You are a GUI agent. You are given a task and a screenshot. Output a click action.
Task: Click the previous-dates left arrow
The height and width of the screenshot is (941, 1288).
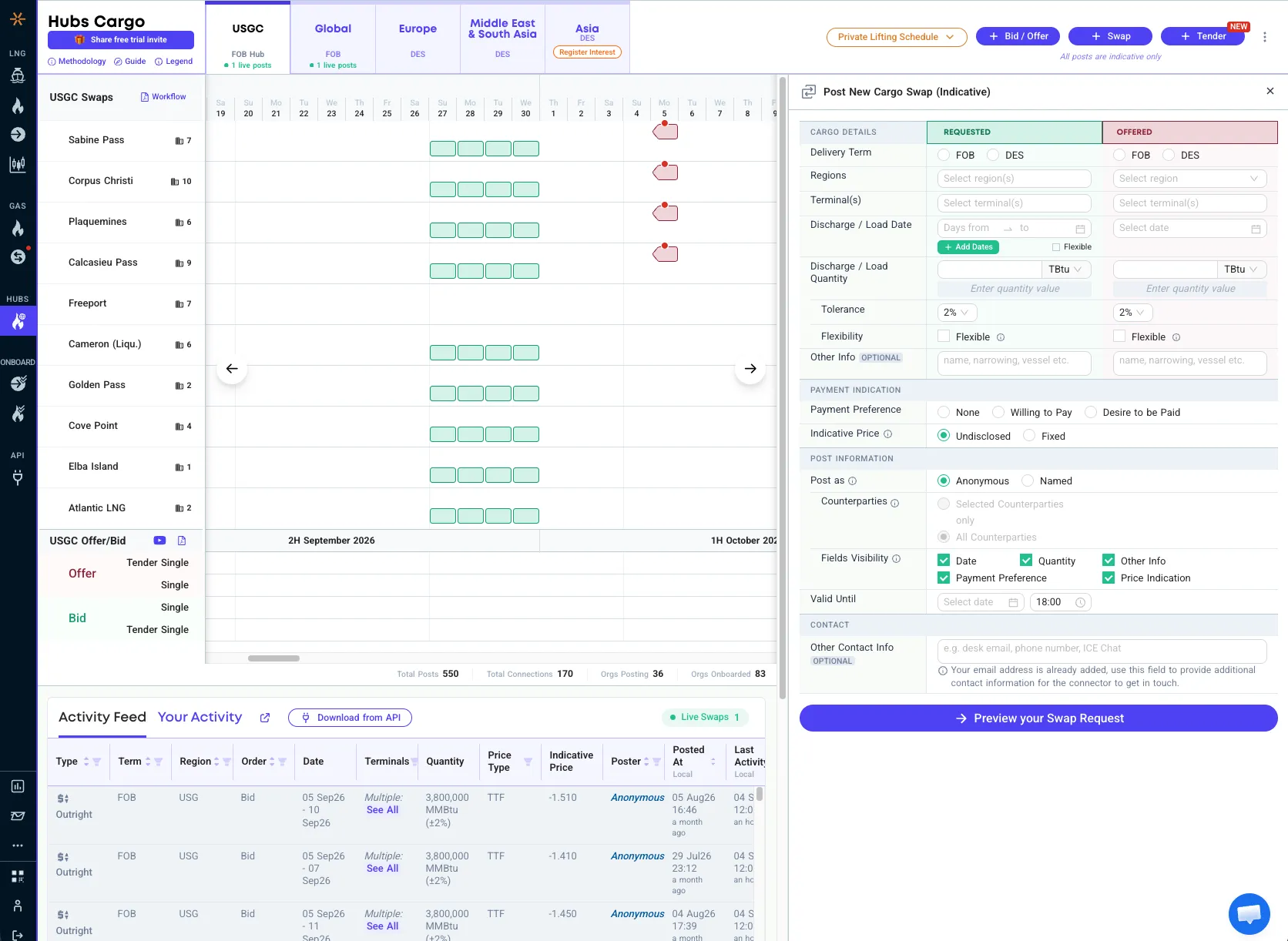pos(232,369)
